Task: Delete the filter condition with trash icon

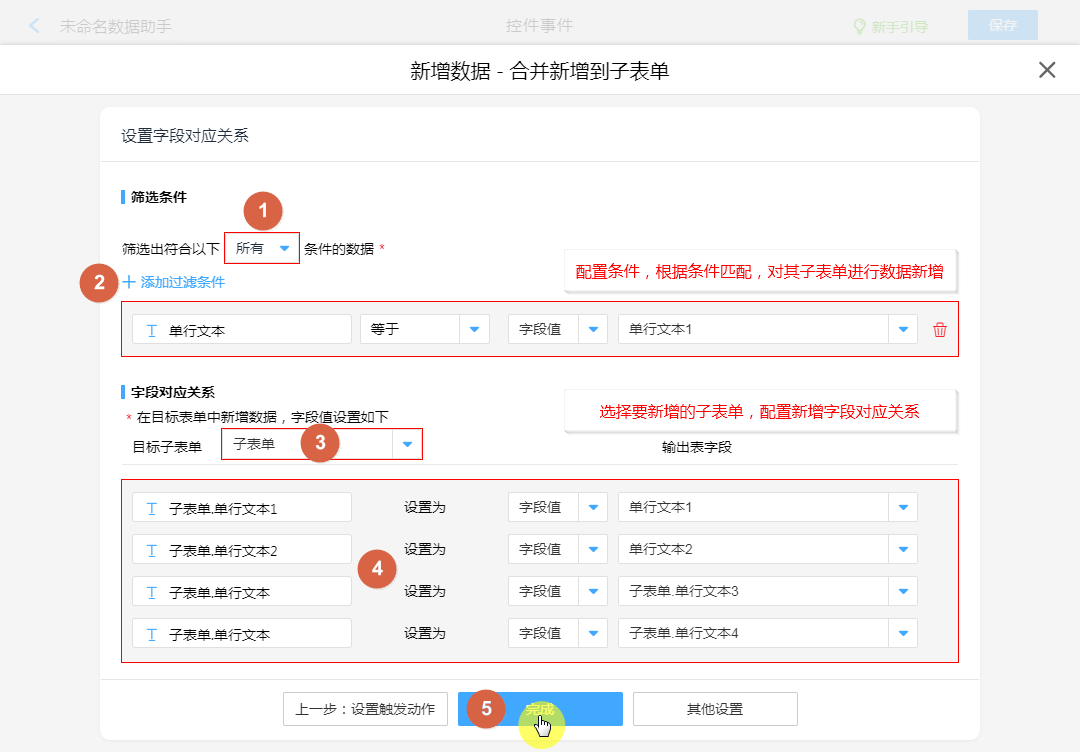Action: (939, 330)
